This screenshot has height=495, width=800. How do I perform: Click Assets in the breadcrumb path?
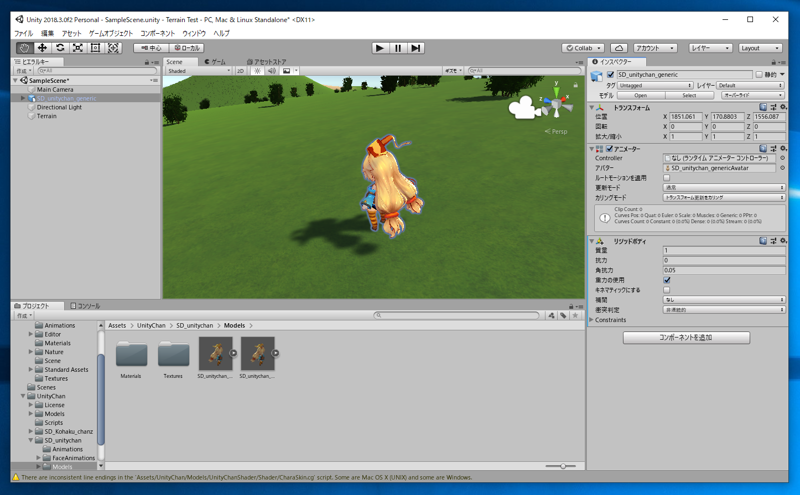pos(117,326)
